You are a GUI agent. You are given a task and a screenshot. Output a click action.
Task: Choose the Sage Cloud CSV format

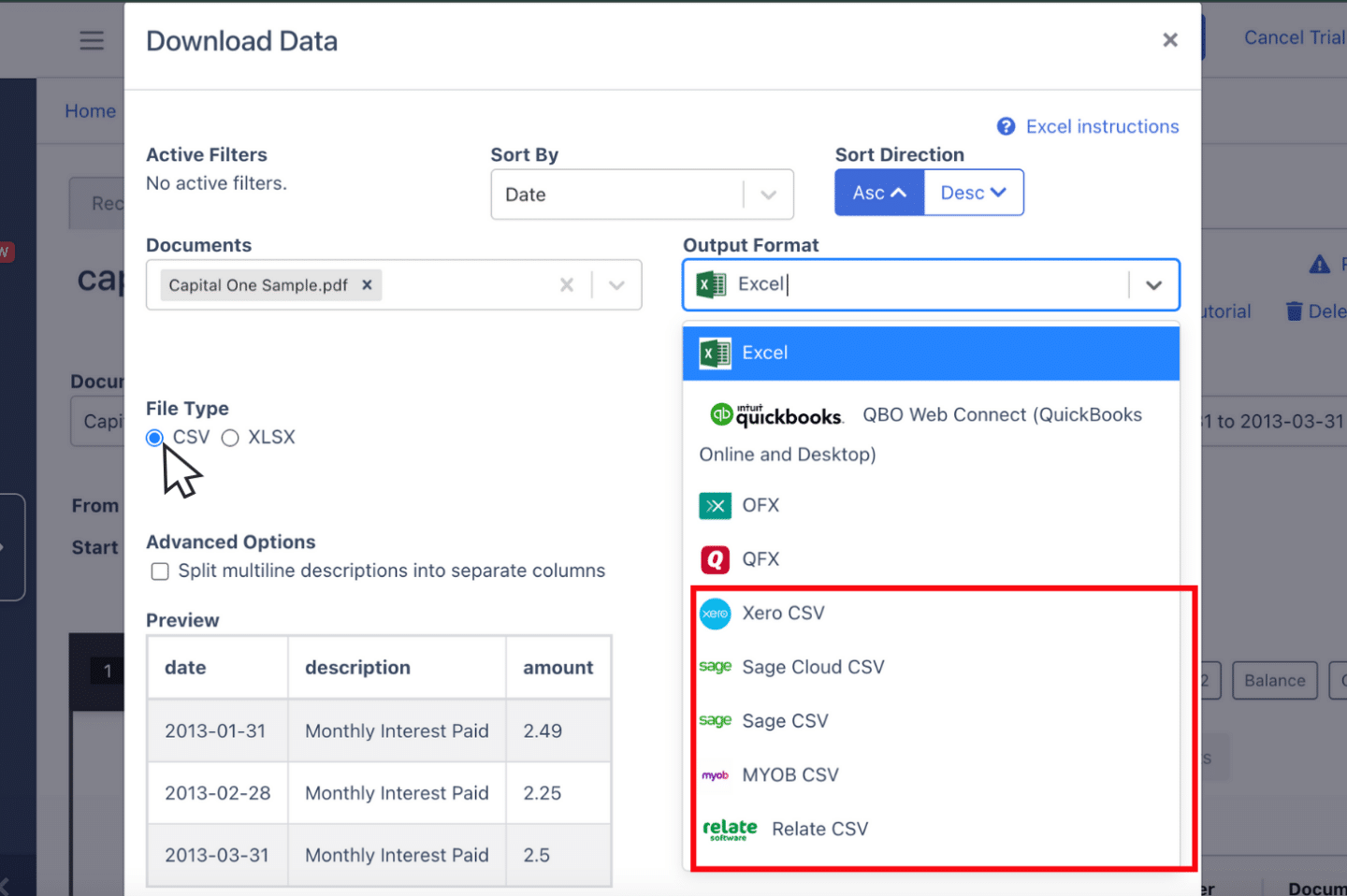point(931,667)
